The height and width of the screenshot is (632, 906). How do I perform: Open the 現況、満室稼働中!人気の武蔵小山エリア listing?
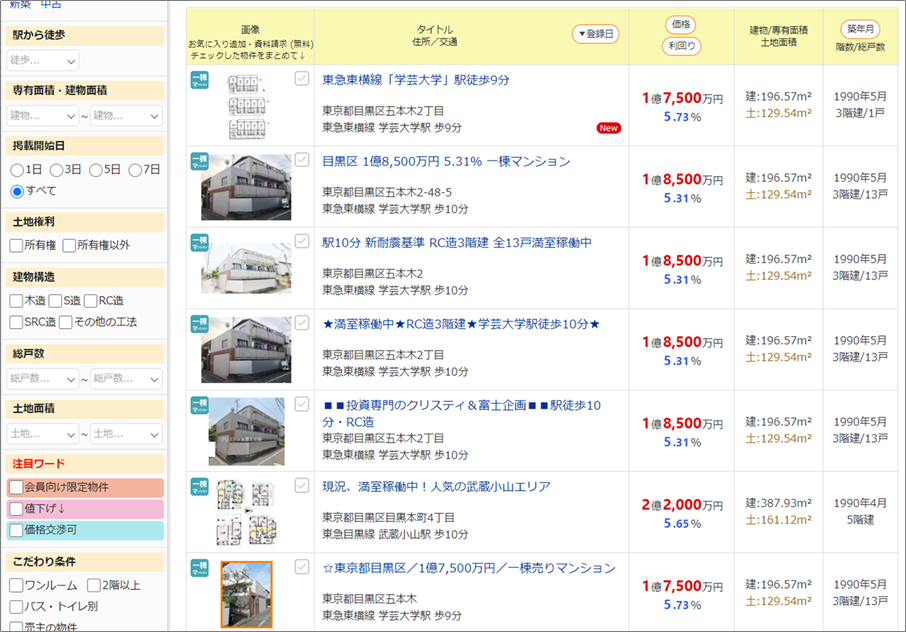(x=436, y=487)
